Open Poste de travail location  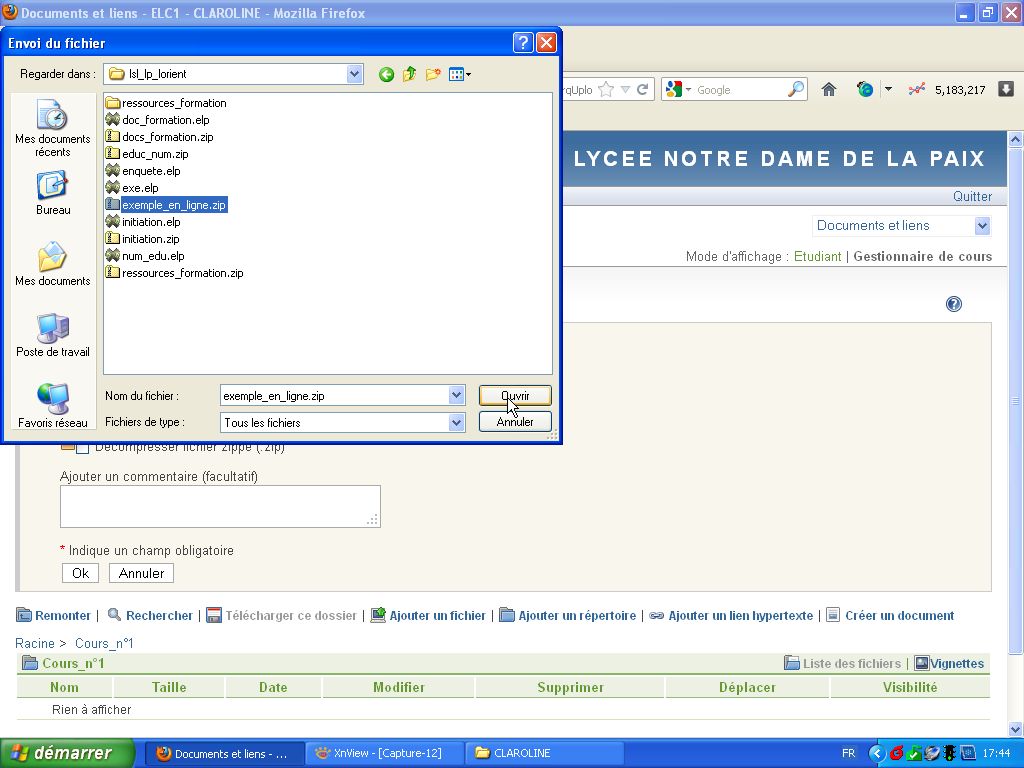(52, 335)
